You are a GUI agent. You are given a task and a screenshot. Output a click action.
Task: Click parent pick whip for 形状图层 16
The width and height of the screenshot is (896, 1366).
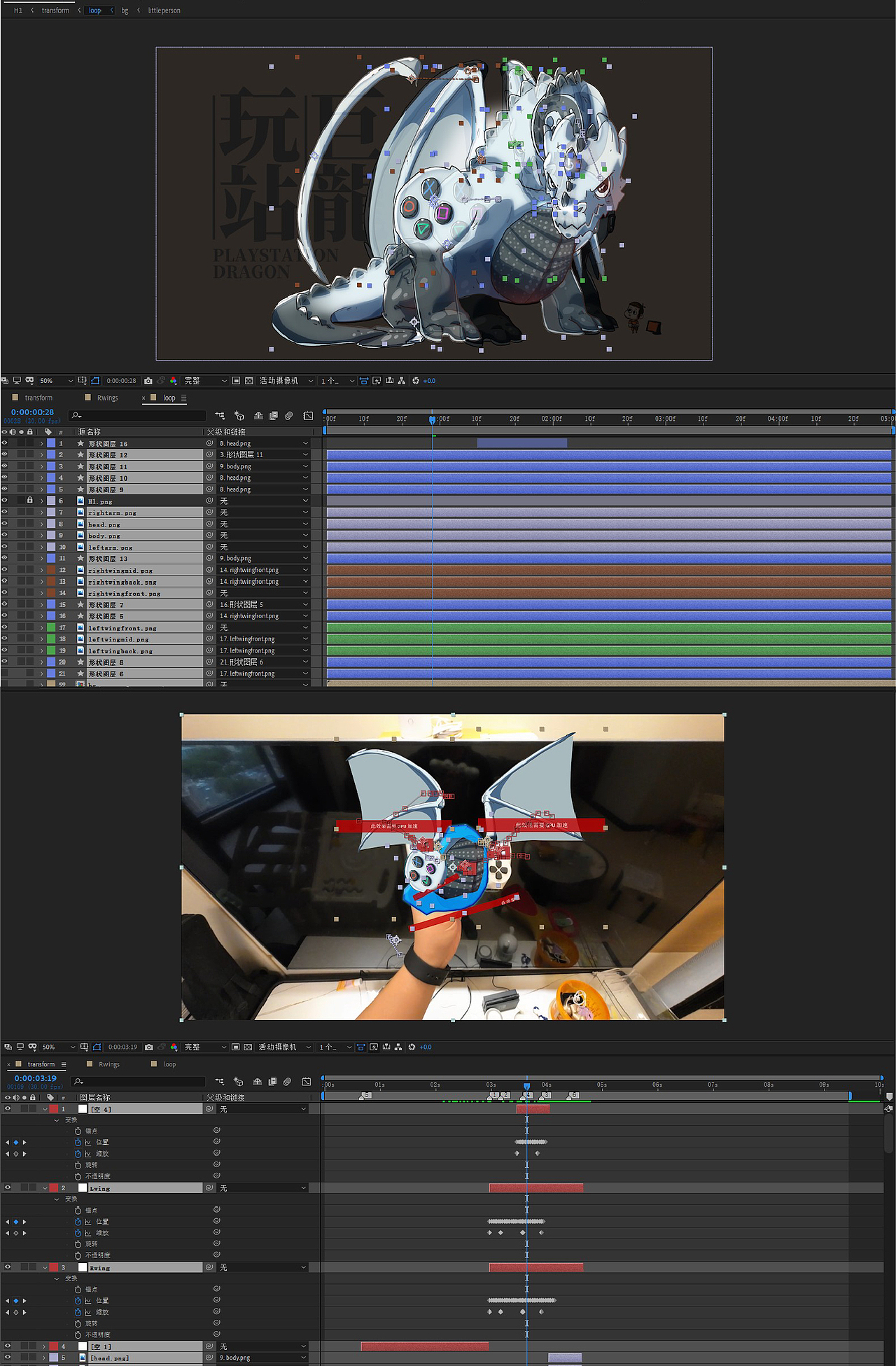click(x=209, y=443)
